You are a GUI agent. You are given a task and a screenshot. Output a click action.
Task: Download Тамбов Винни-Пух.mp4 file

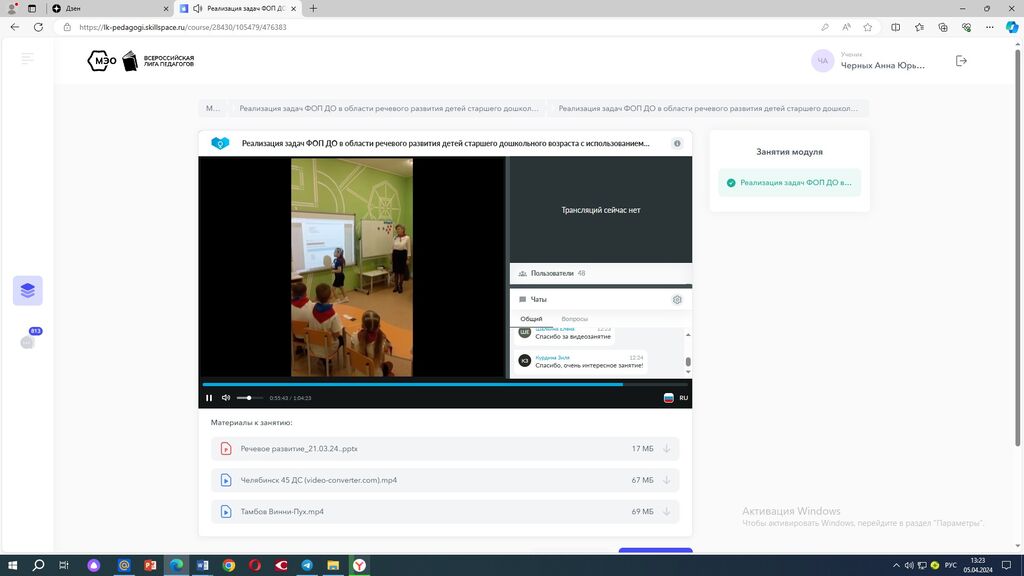coord(666,511)
